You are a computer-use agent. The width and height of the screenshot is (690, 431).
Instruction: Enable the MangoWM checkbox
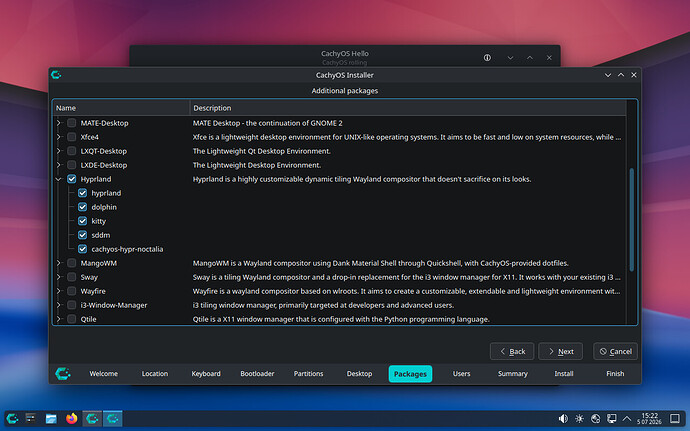tap(72, 263)
